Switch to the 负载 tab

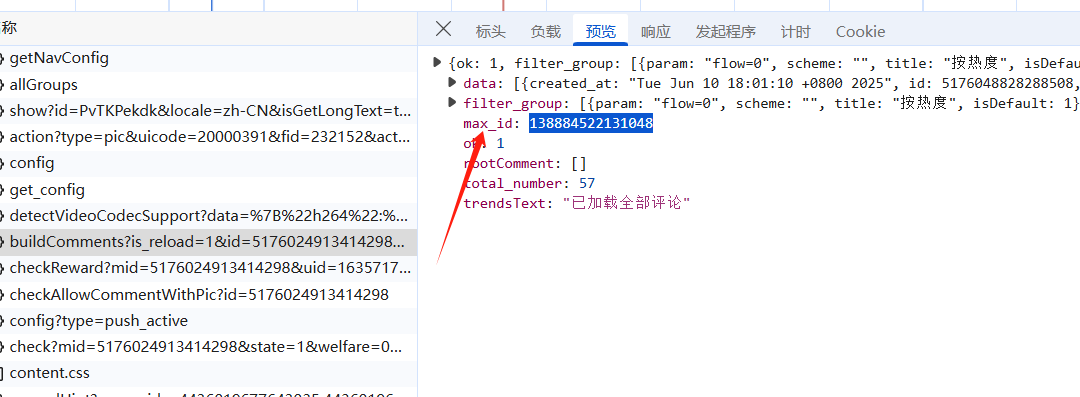pos(546,32)
